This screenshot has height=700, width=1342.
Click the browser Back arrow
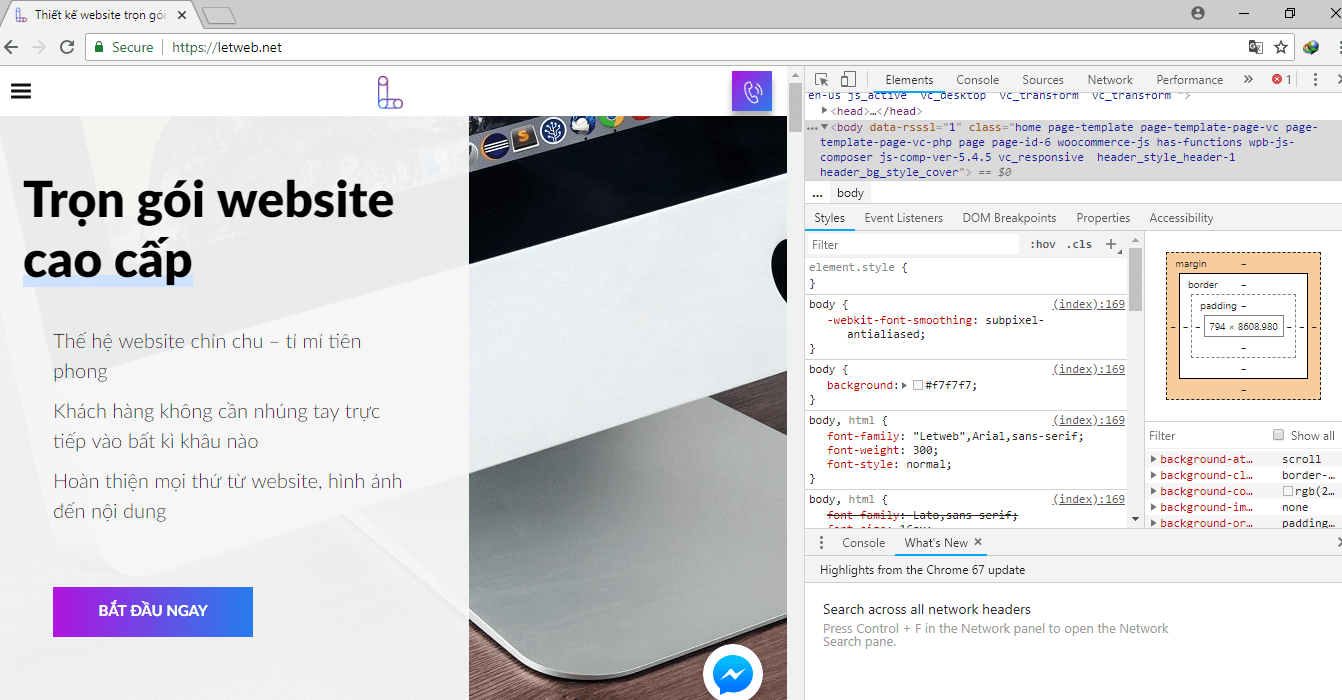point(12,47)
